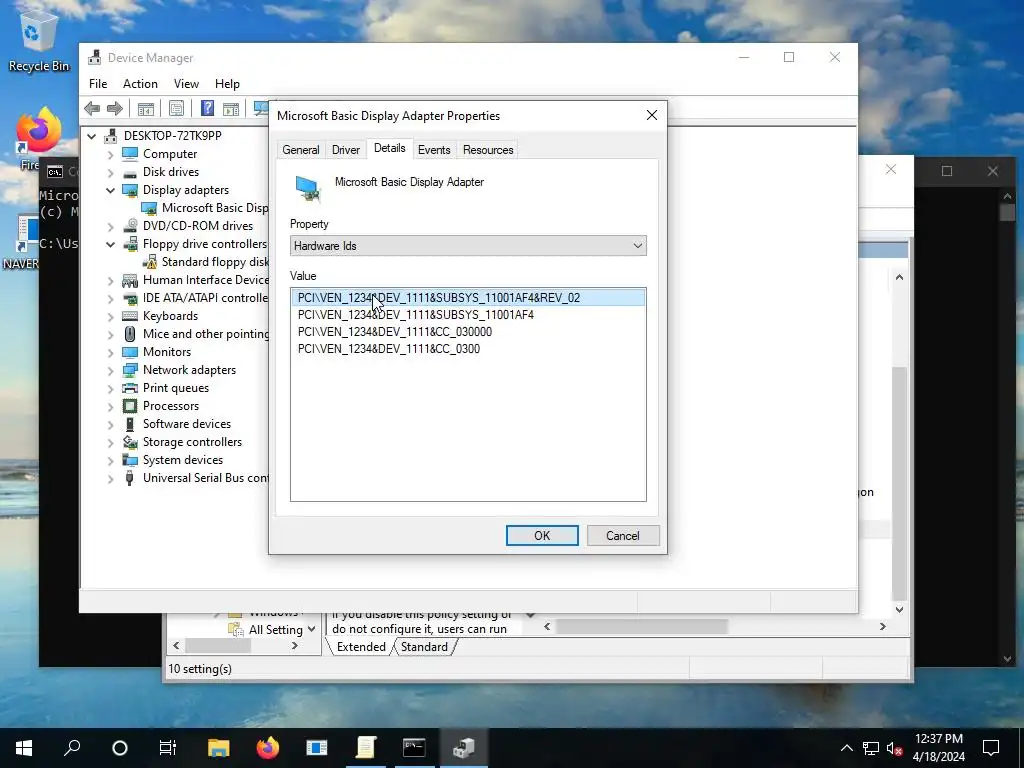
Task: Expand the Software devices category
Action: [x=110, y=424]
